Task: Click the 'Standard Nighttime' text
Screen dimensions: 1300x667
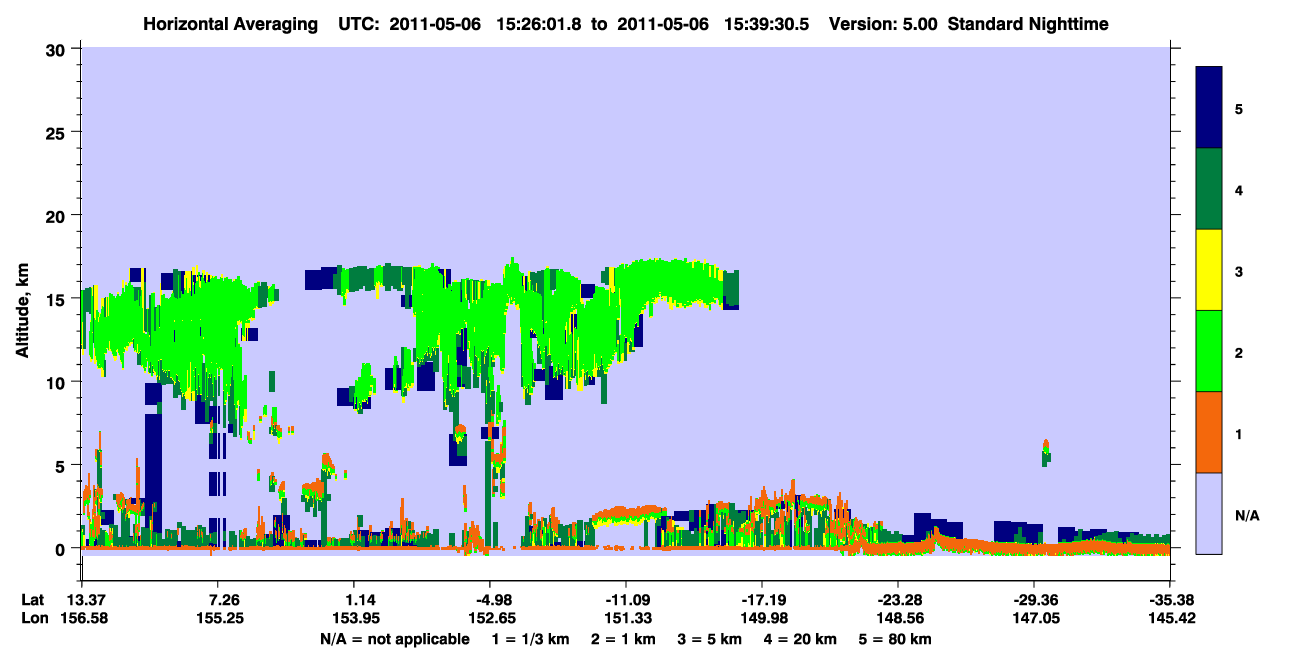Action: pos(1028,23)
